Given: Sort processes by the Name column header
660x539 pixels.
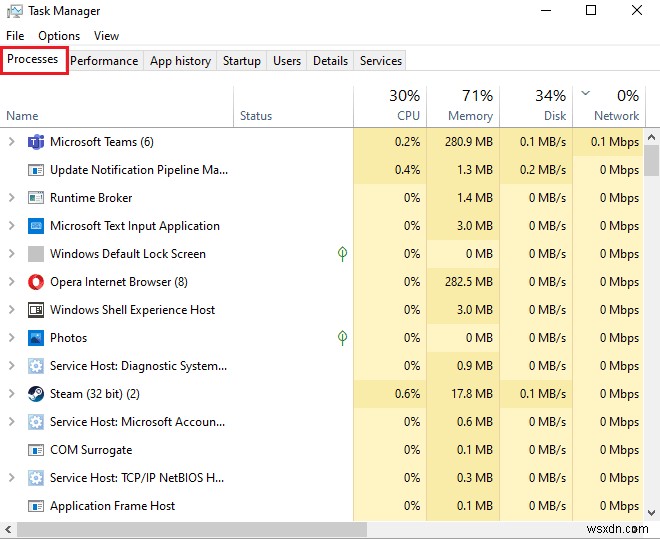Looking at the screenshot, I should tap(117, 107).
